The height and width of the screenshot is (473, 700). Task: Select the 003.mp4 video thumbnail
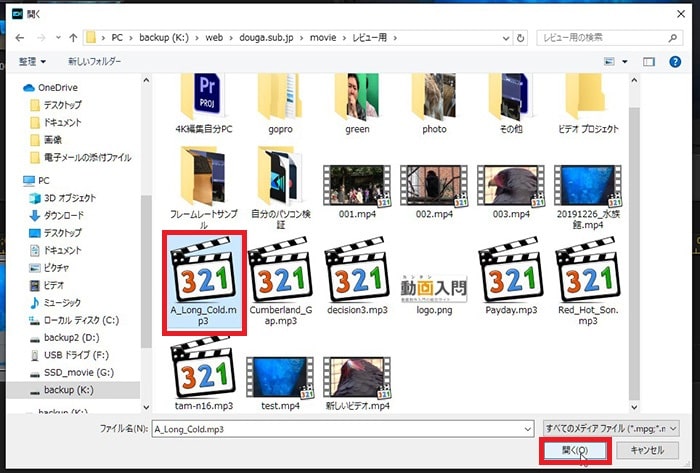[x=511, y=186]
